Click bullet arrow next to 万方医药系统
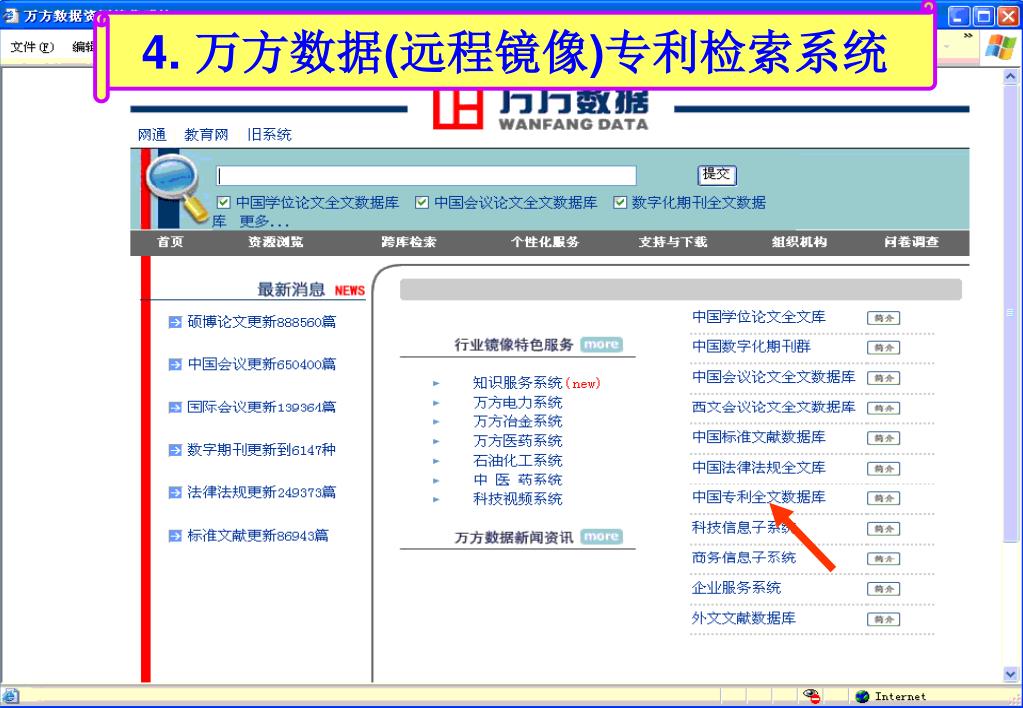The height and width of the screenshot is (708, 1023). [x=436, y=442]
